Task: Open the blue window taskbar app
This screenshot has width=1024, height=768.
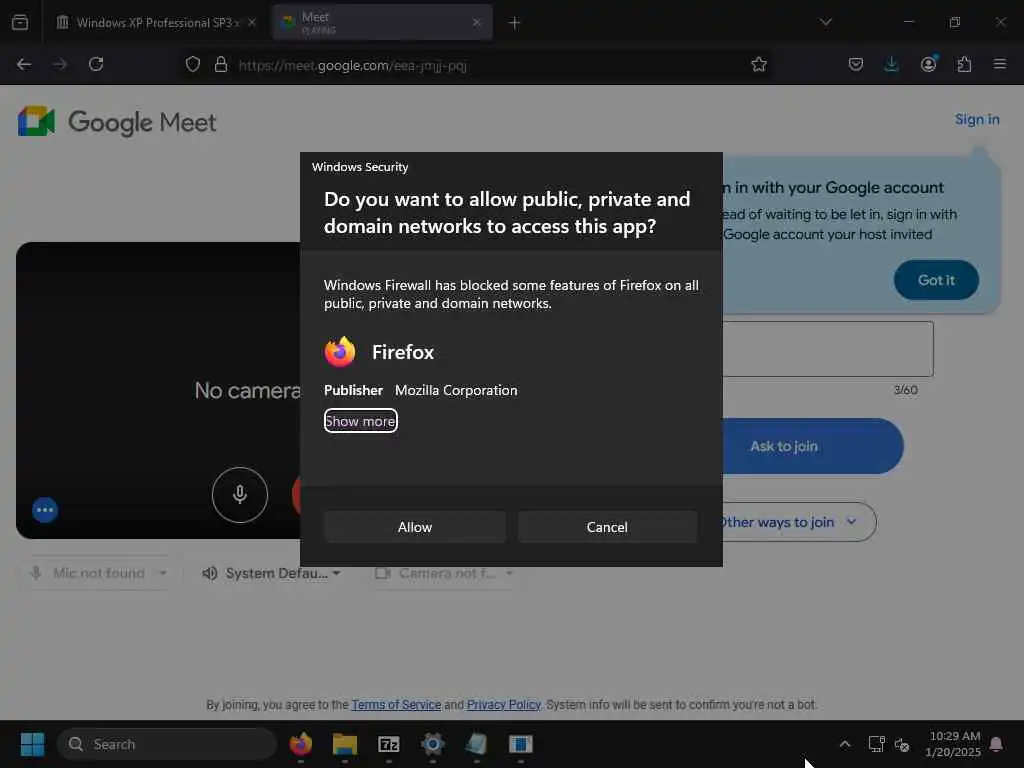Action: 520,744
